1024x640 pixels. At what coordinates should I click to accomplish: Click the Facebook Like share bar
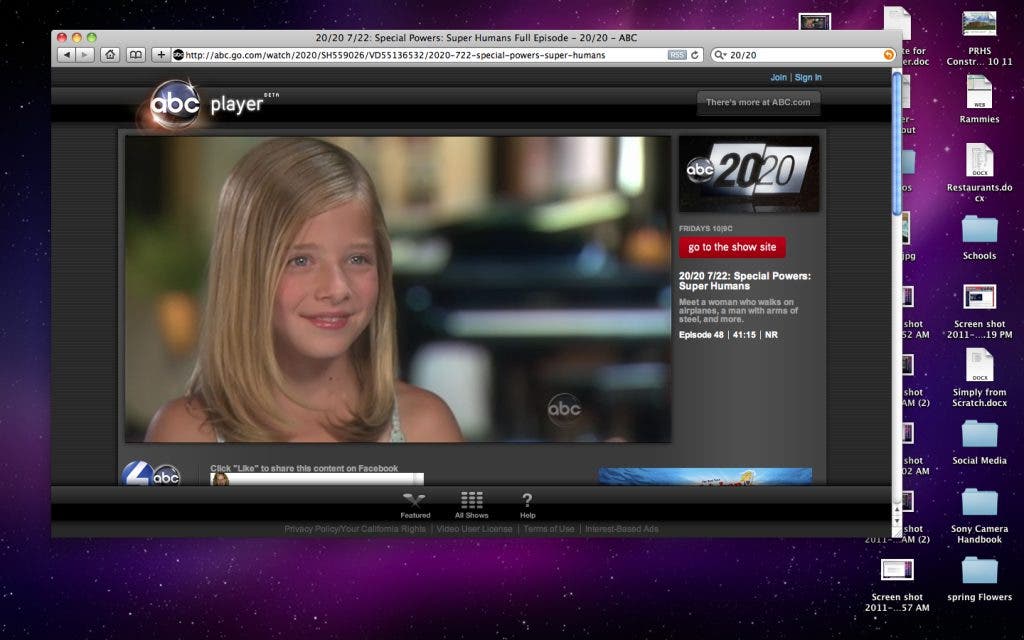(317, 479)
